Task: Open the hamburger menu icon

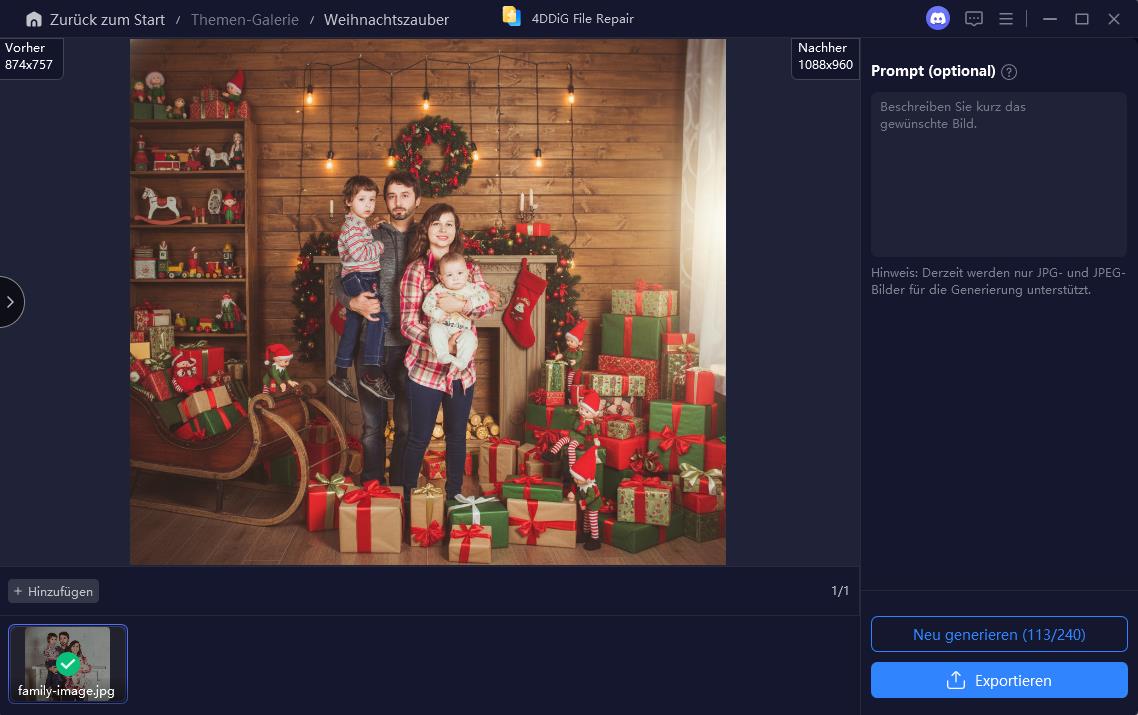Action: click(x=1006, y=18)
